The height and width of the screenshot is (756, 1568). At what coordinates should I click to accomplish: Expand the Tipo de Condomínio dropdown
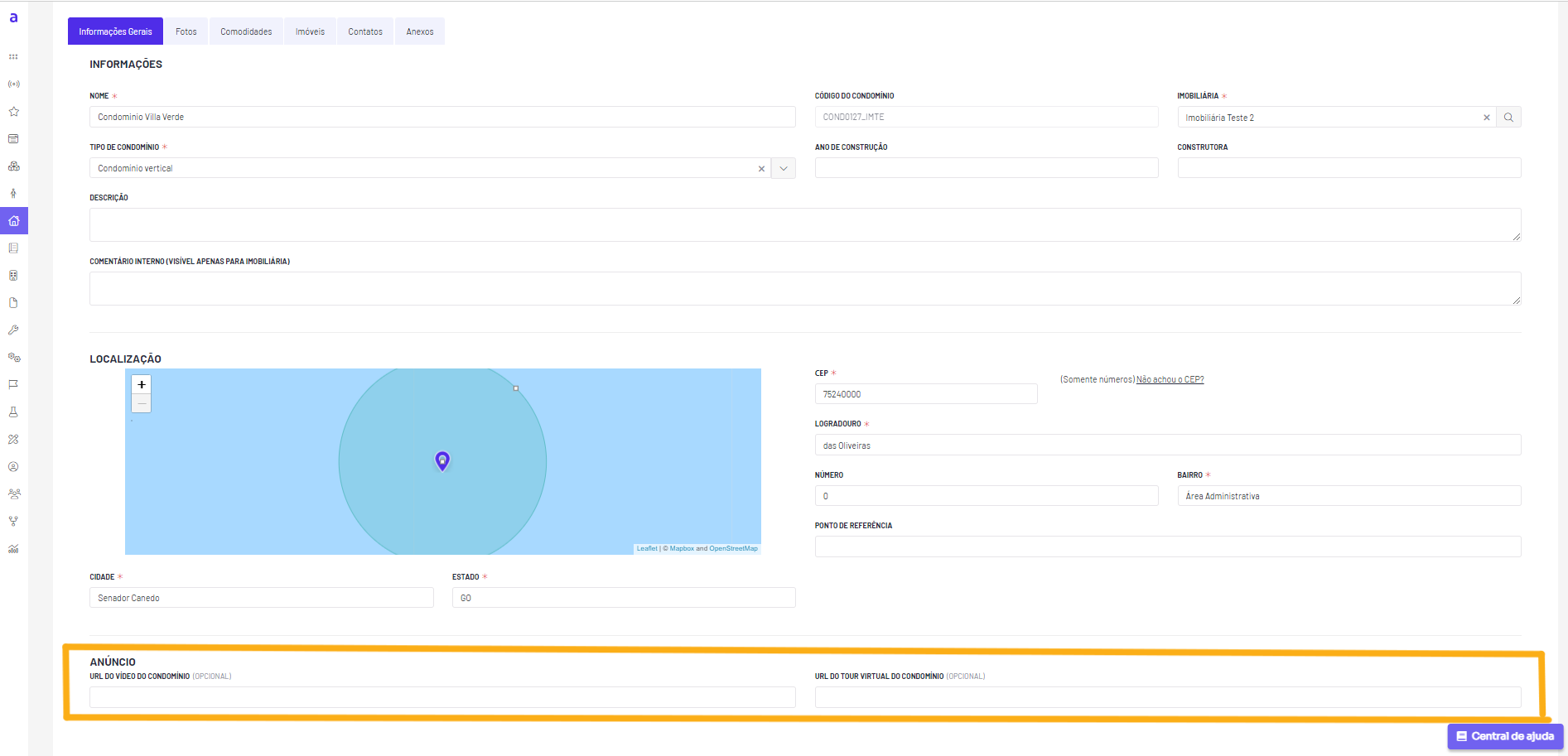pyautogui.click(x=784, y=169)
